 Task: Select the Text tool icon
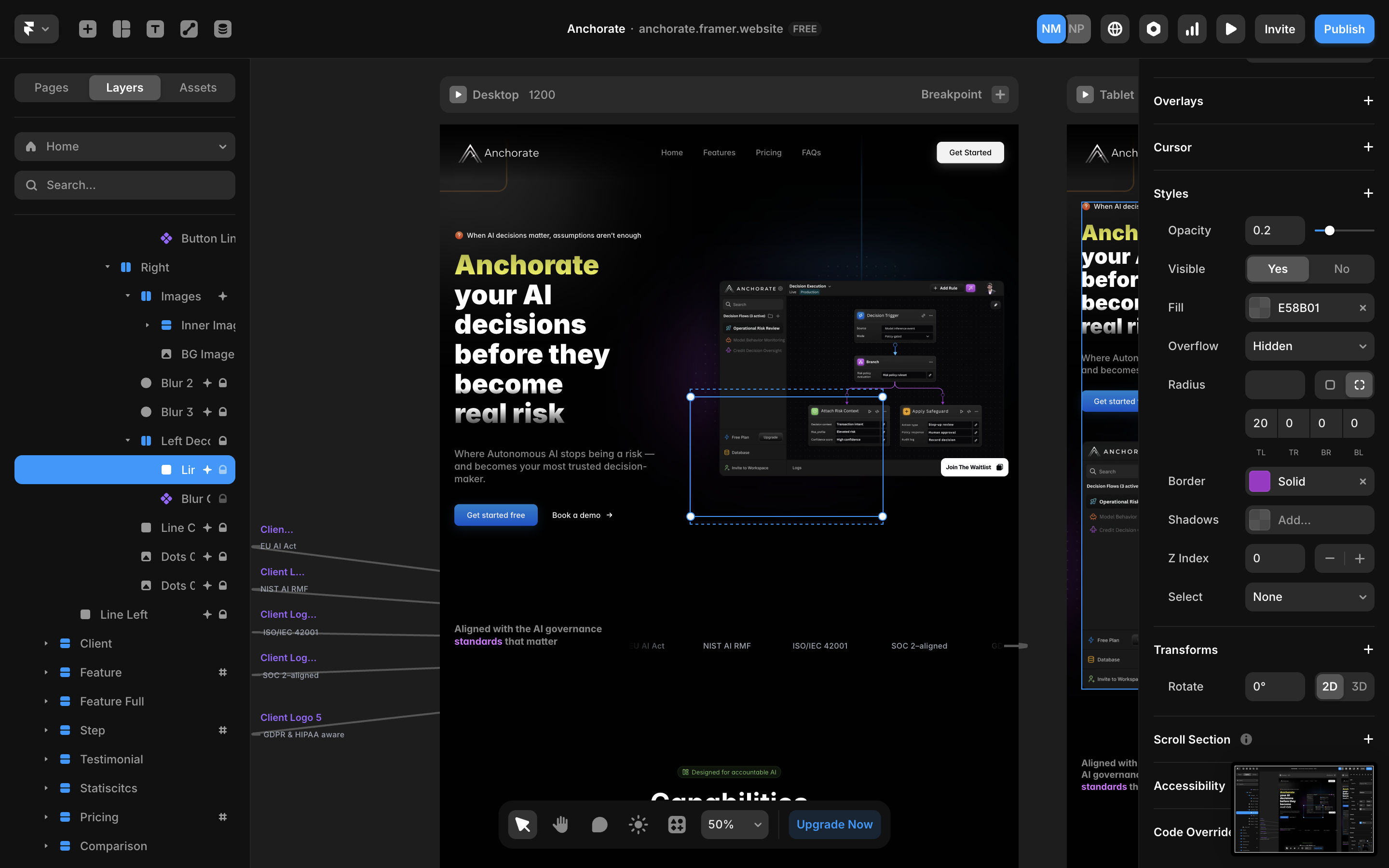tap(155, 29)
